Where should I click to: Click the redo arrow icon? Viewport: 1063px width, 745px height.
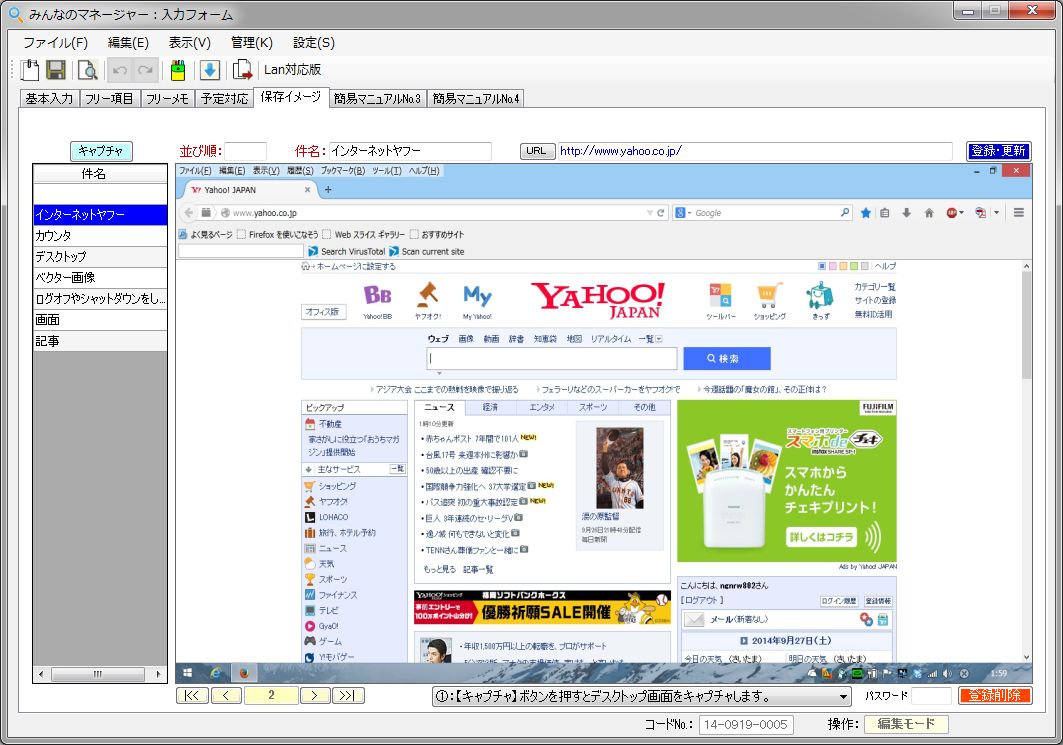[x=145, y=69]
